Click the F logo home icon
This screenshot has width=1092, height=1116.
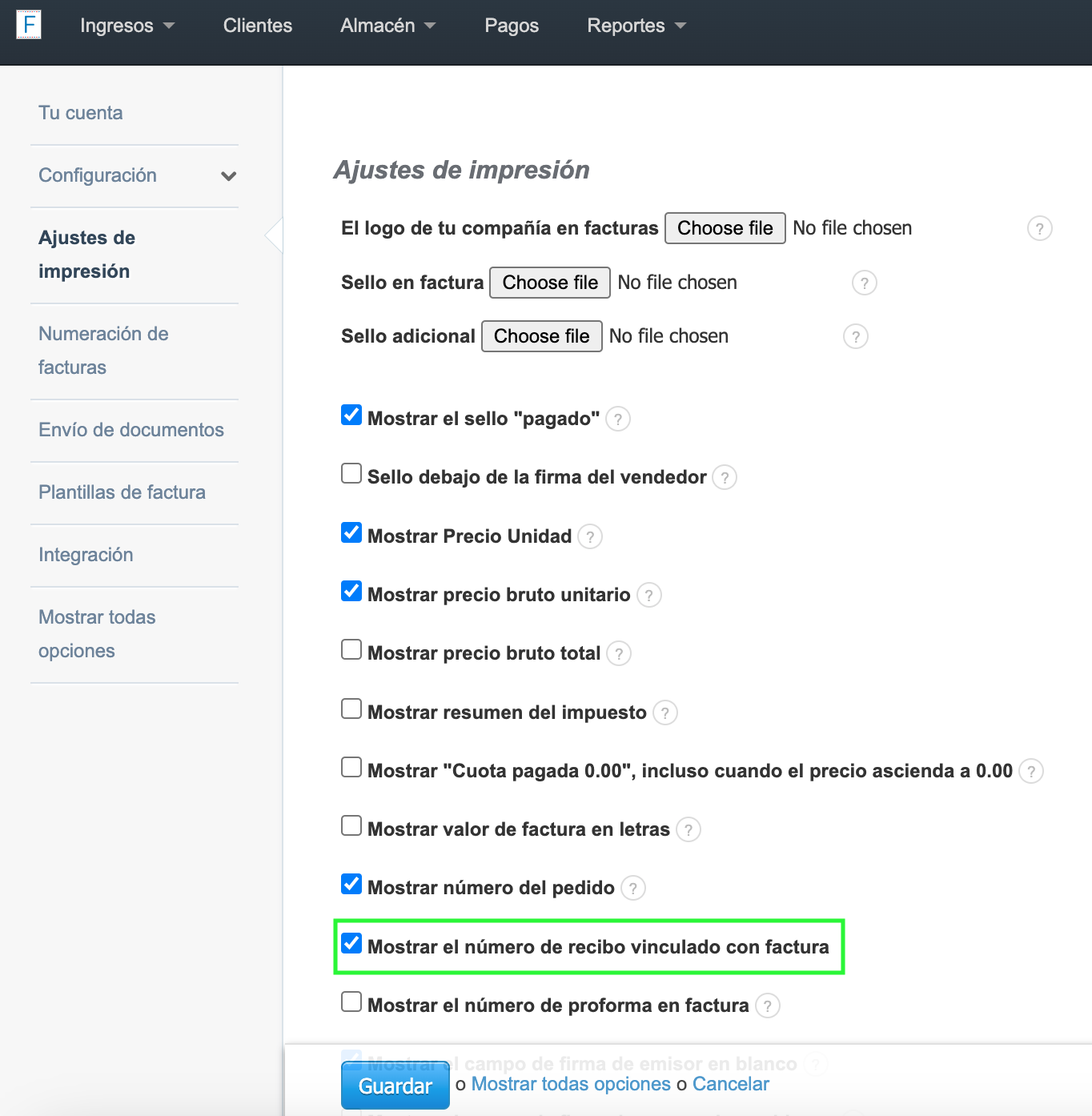[29, 25]
